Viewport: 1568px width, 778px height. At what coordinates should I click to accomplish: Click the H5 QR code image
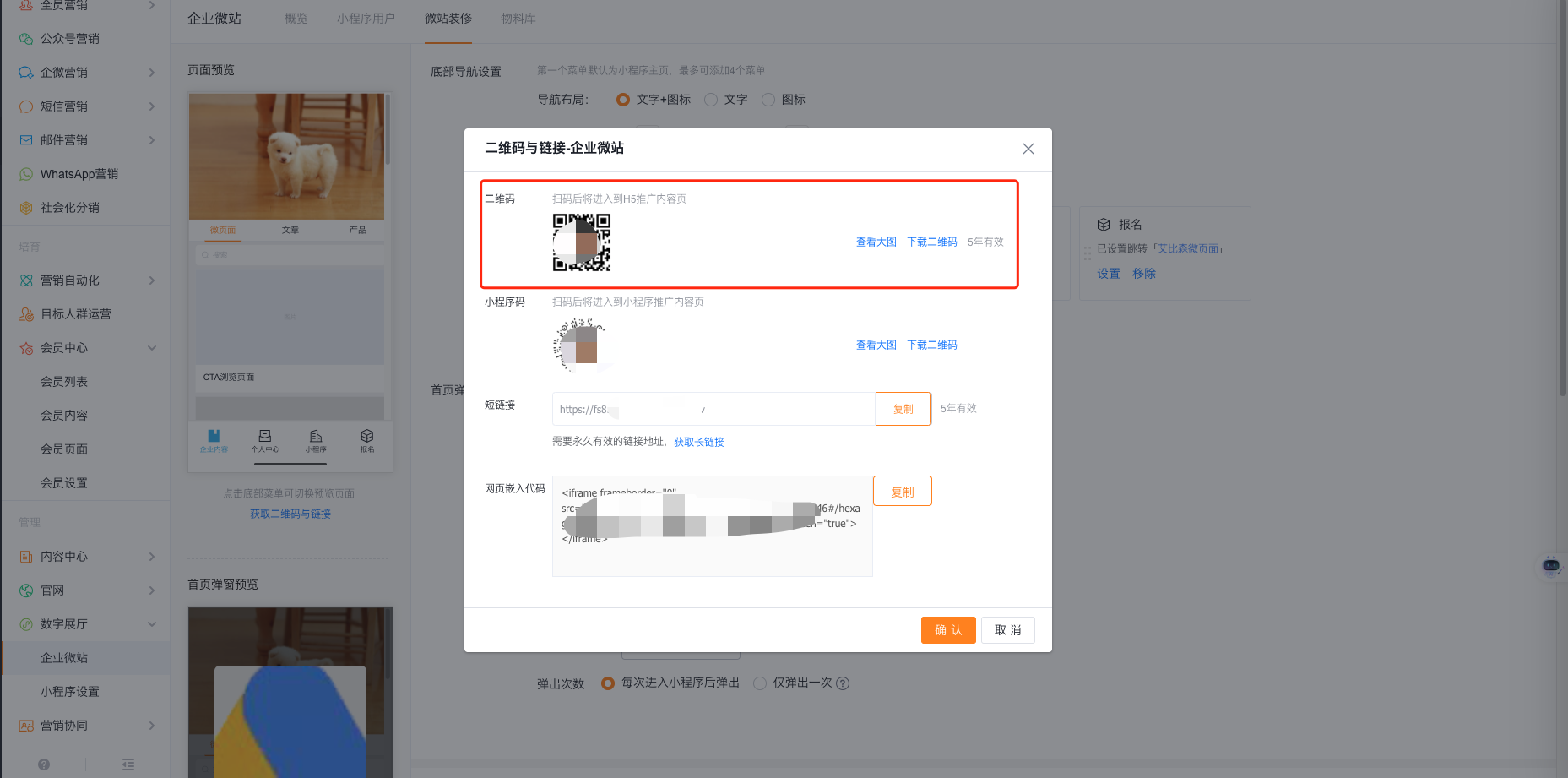[x=582, y=242]
